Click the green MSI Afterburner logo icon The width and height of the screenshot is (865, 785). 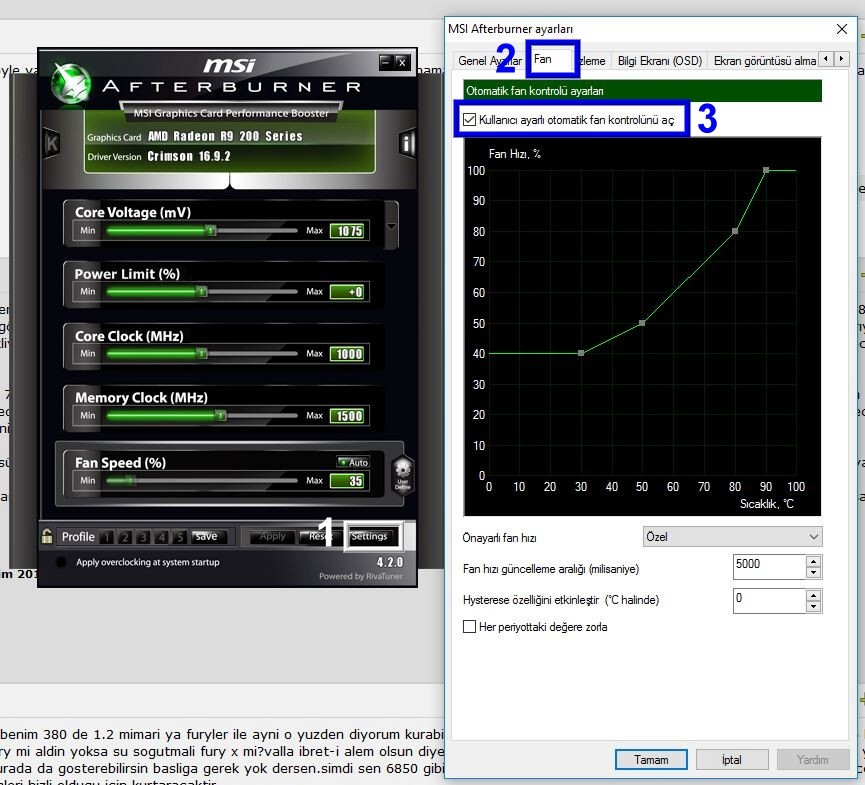(x=71, y=83)
